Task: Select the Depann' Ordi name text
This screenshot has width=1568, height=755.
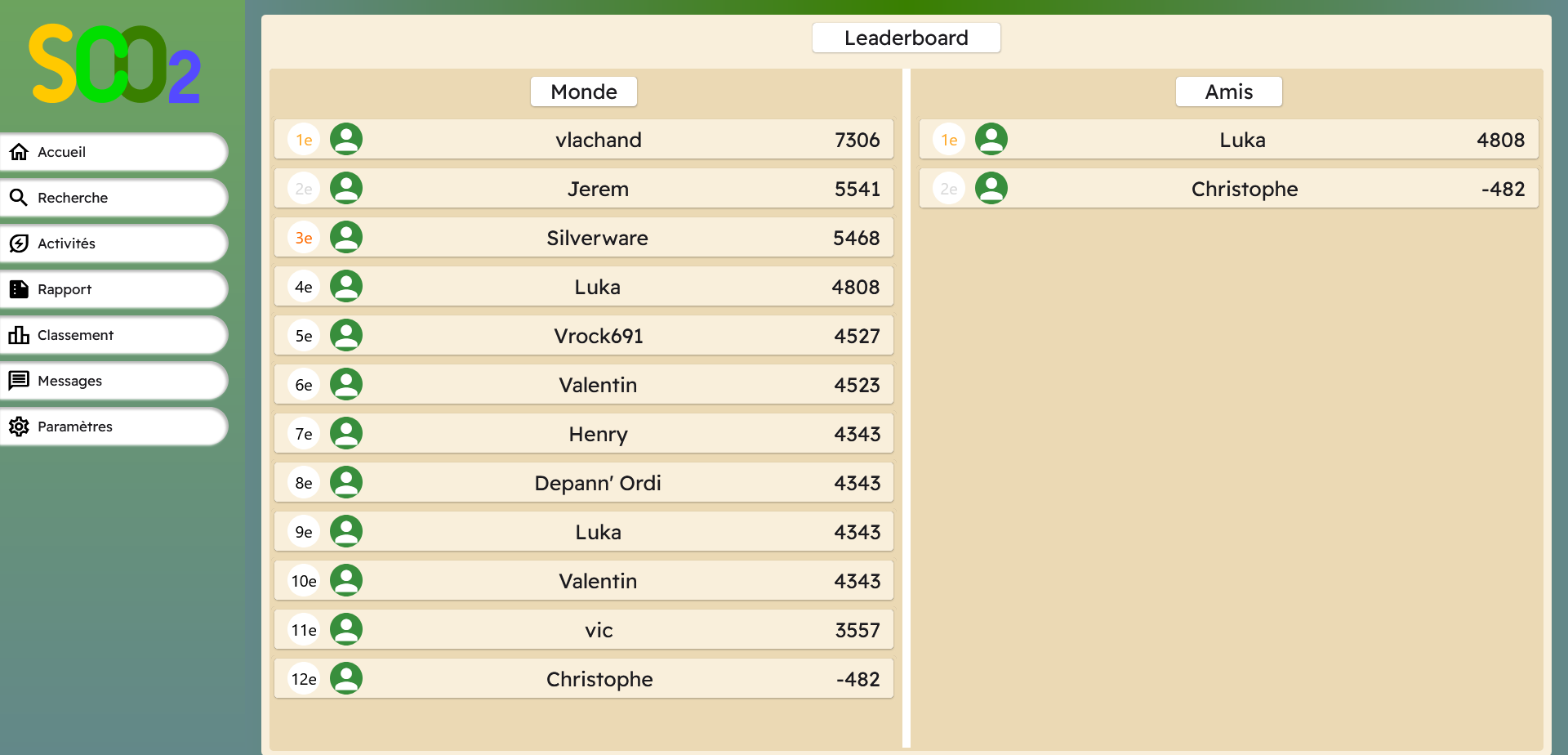Action: (598, 483)
